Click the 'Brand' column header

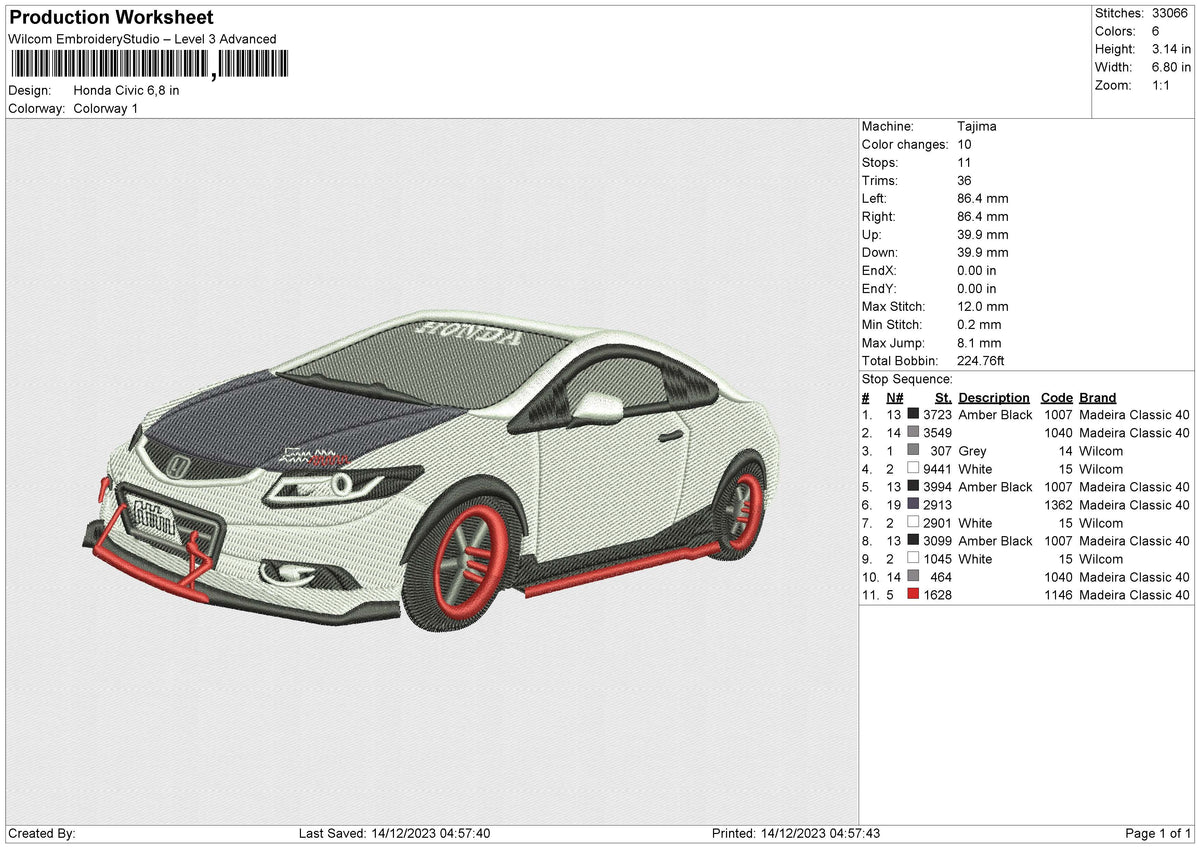pyautogui.click(x=1098, y=397)
